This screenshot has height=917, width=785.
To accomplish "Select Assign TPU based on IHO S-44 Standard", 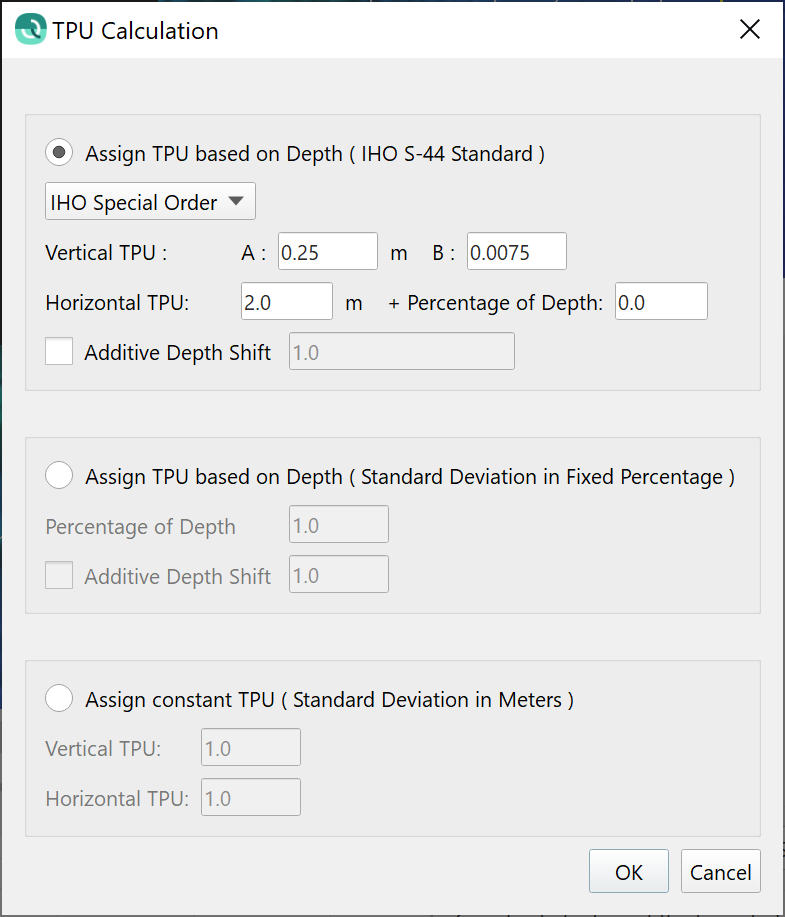I will 60,154.
